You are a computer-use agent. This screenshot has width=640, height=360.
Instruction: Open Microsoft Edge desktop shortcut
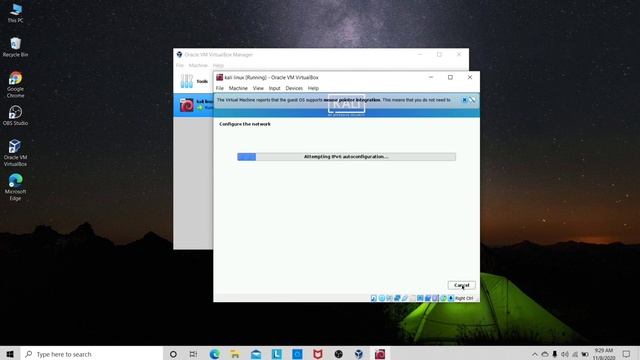click(16, 187)
